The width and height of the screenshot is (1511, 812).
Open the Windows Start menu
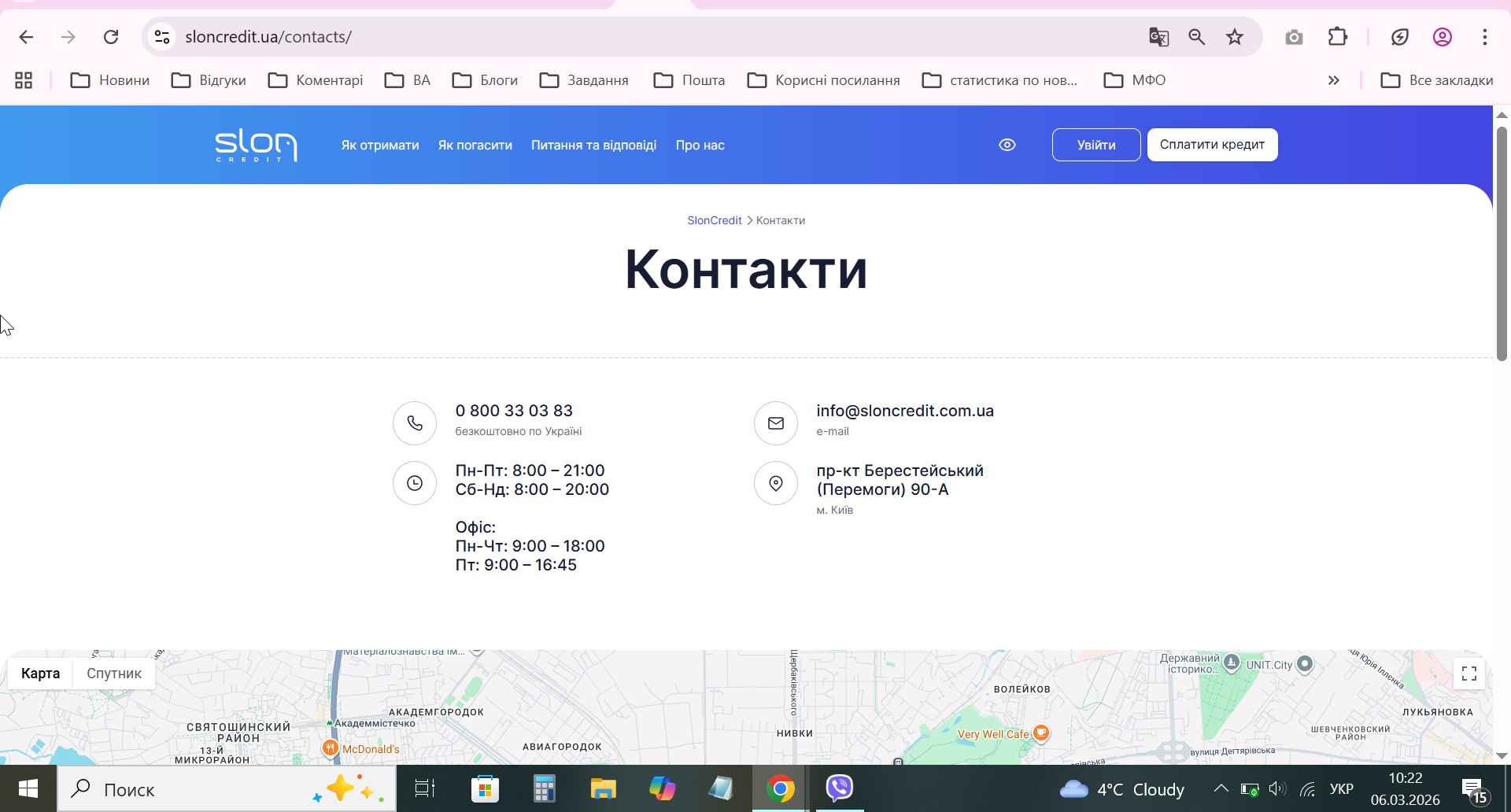tap(28, 788)
